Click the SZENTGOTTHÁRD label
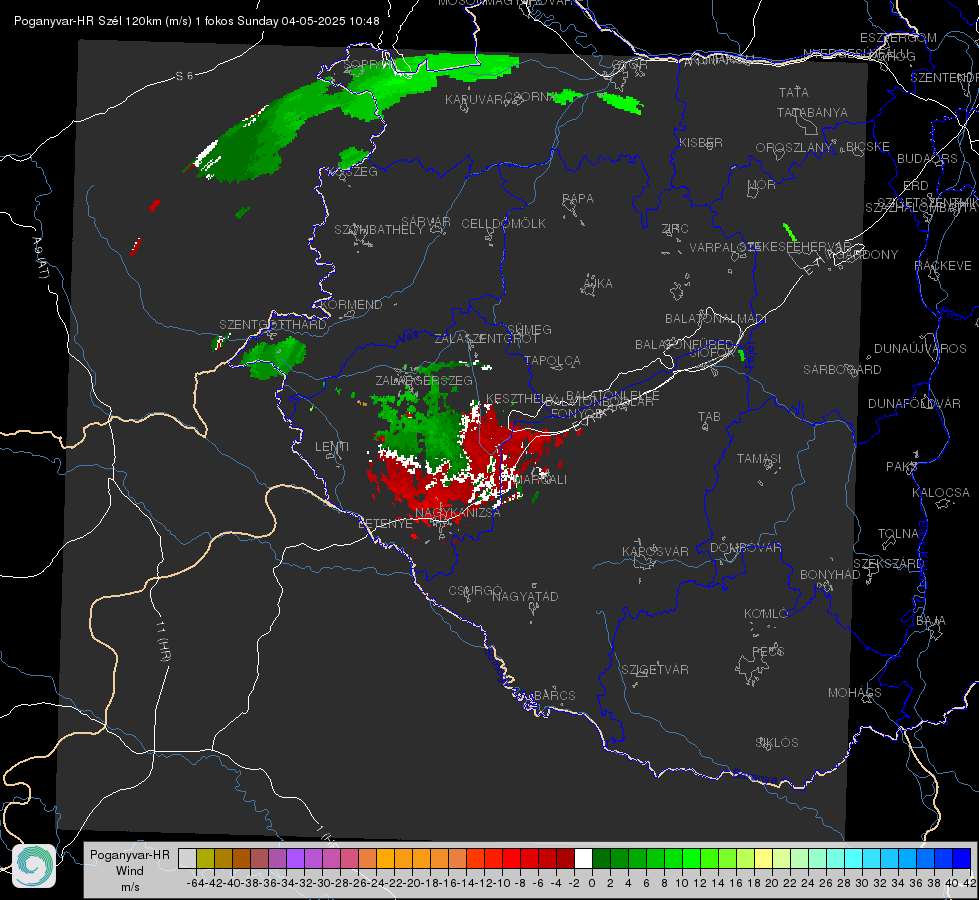Viewport: 979px width, 900px height. click(x=273, y=325)
